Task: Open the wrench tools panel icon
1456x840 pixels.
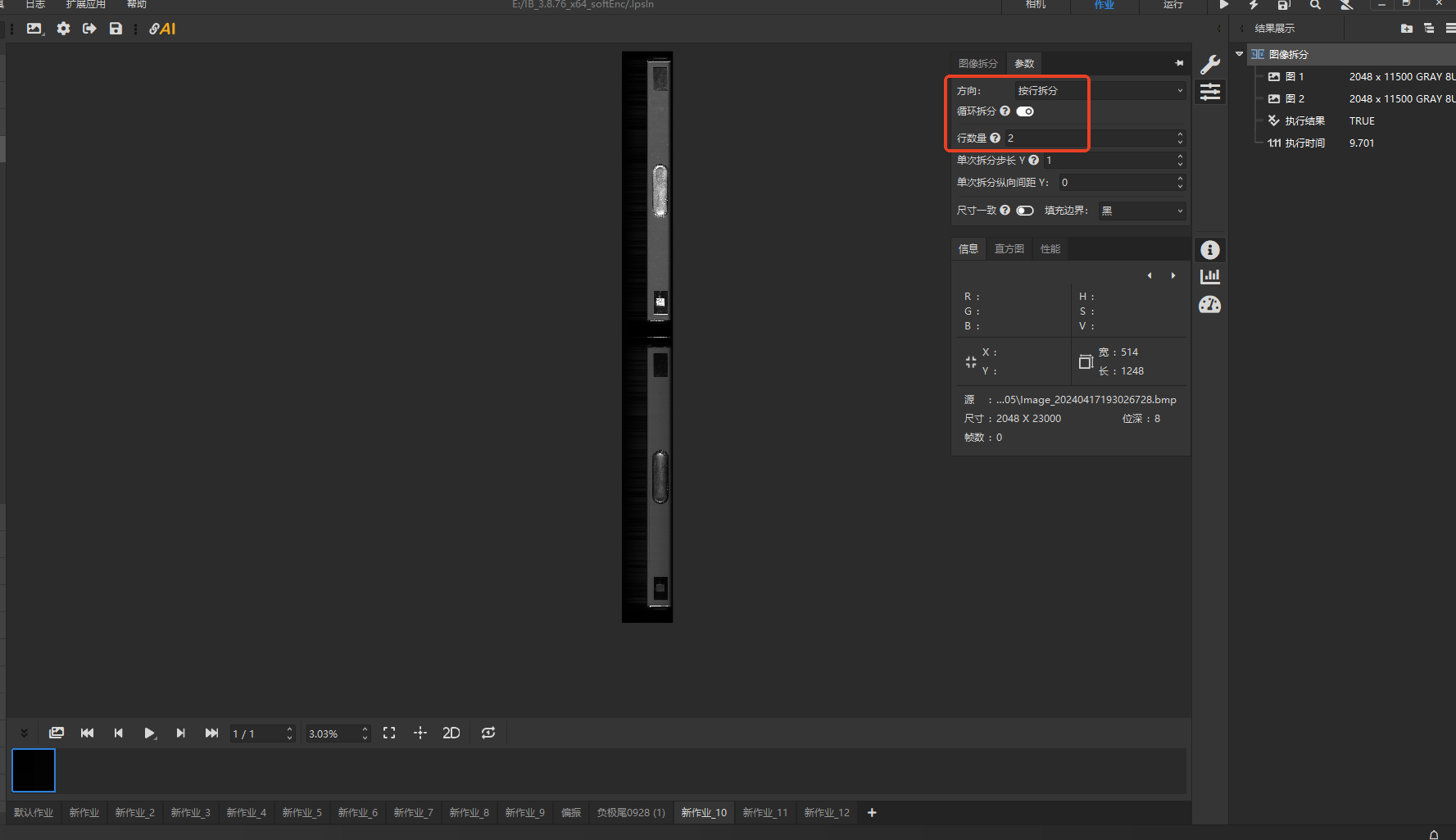Action: pos(1210,64)
